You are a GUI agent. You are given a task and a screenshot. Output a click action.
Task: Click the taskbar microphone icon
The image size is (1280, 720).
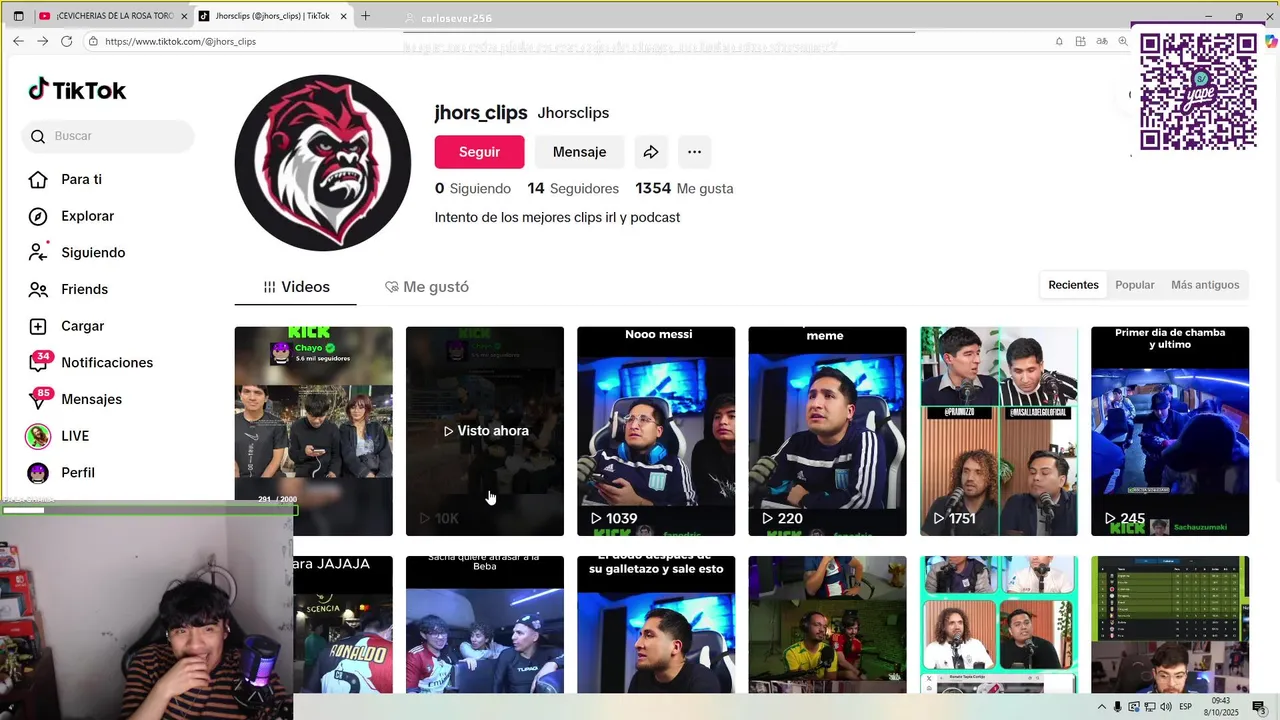(1117, 707)
